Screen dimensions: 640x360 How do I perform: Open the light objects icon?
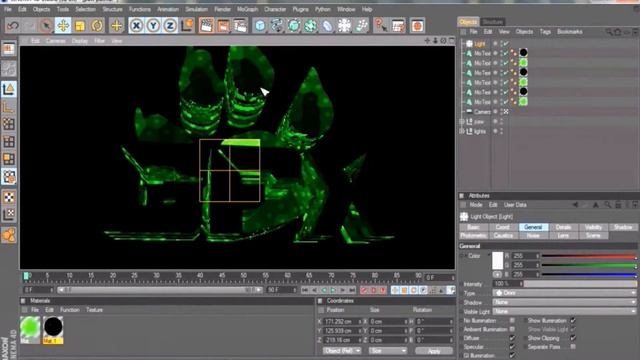[362, 26]
